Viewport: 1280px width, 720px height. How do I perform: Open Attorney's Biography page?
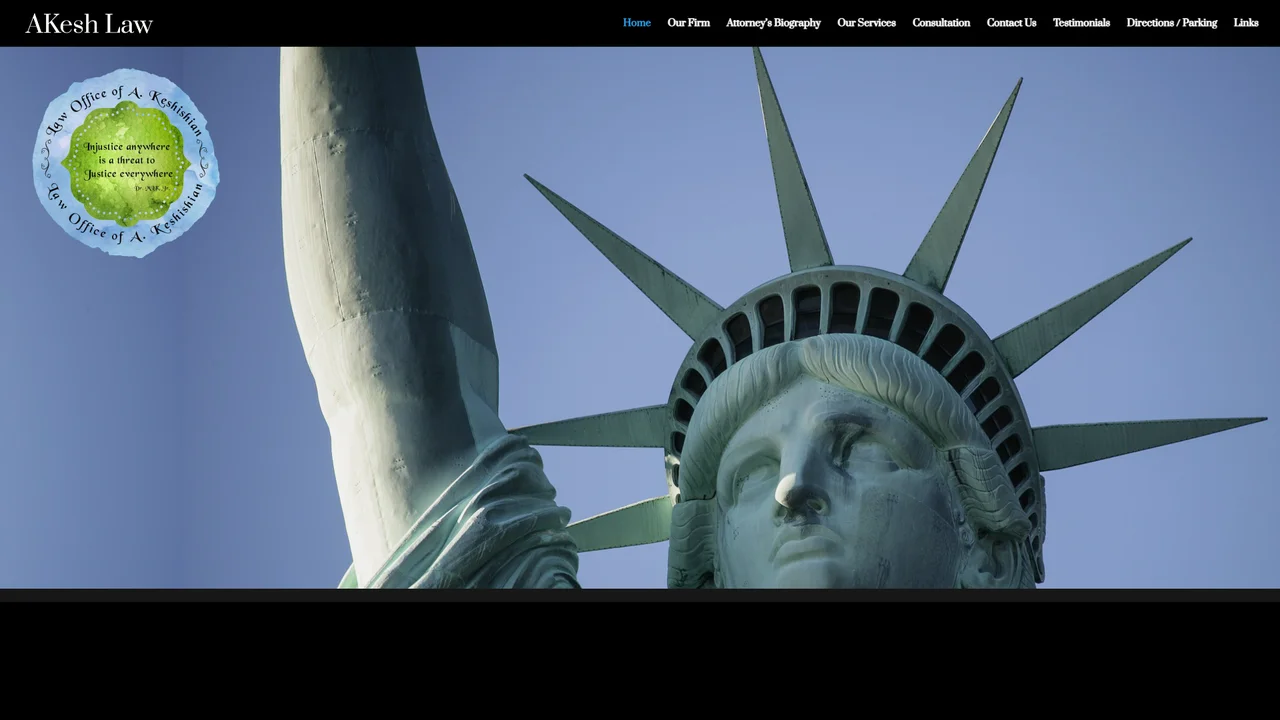pyautogui.click(x=773, y=23)
